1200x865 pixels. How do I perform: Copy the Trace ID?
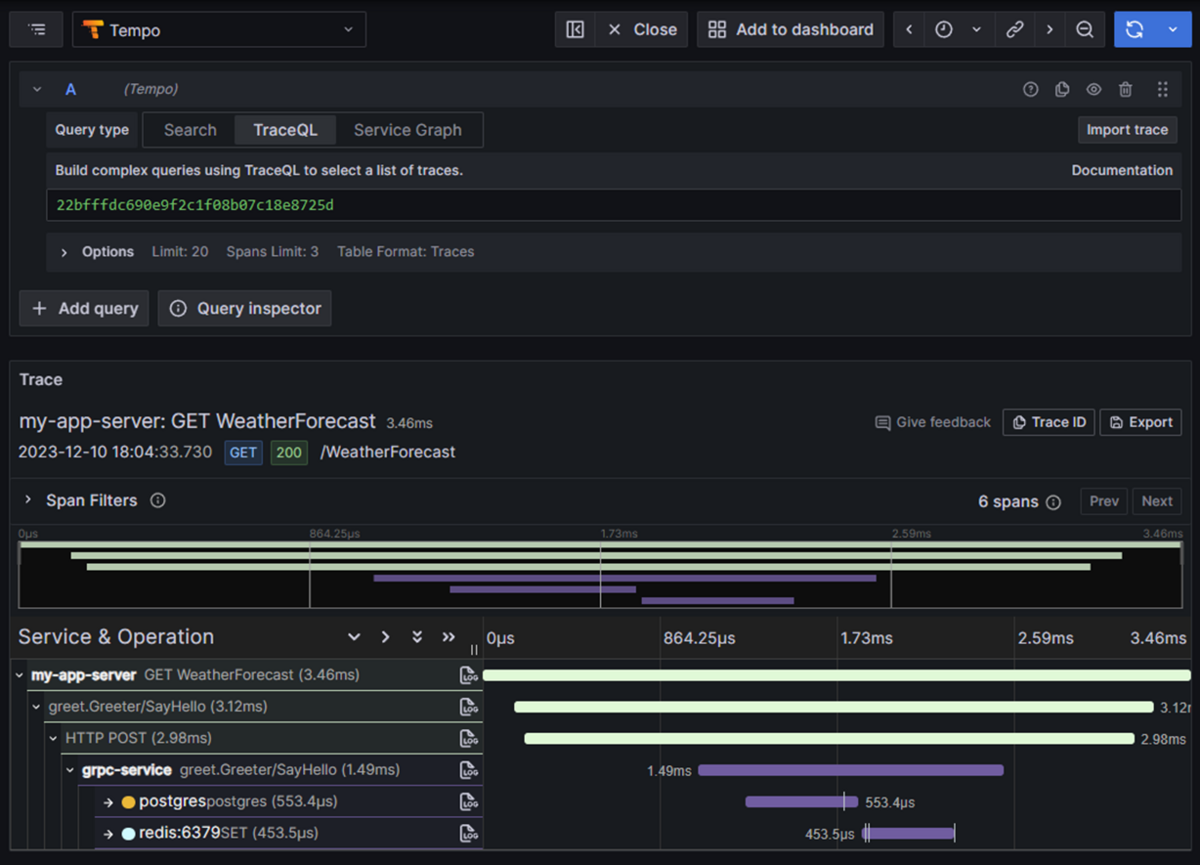[x=1049, y=422]
